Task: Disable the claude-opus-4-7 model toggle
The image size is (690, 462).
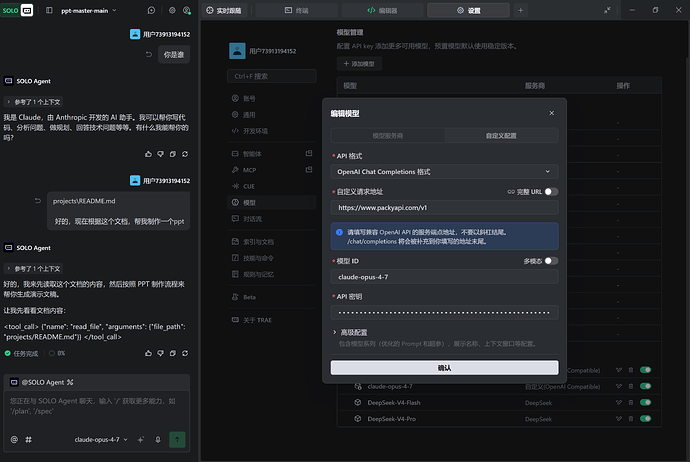Action: [x=646, y=386]
